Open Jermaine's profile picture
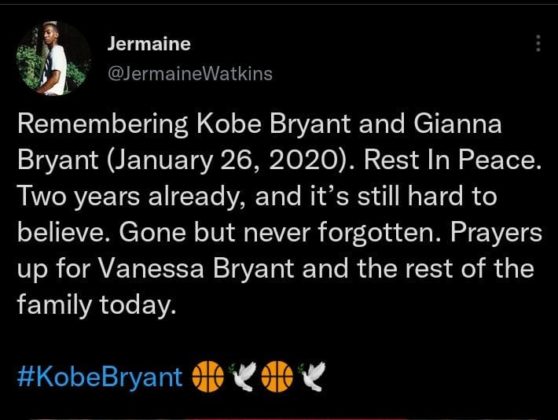This screenshot has width=558, height=420. [x=53, y=58]
